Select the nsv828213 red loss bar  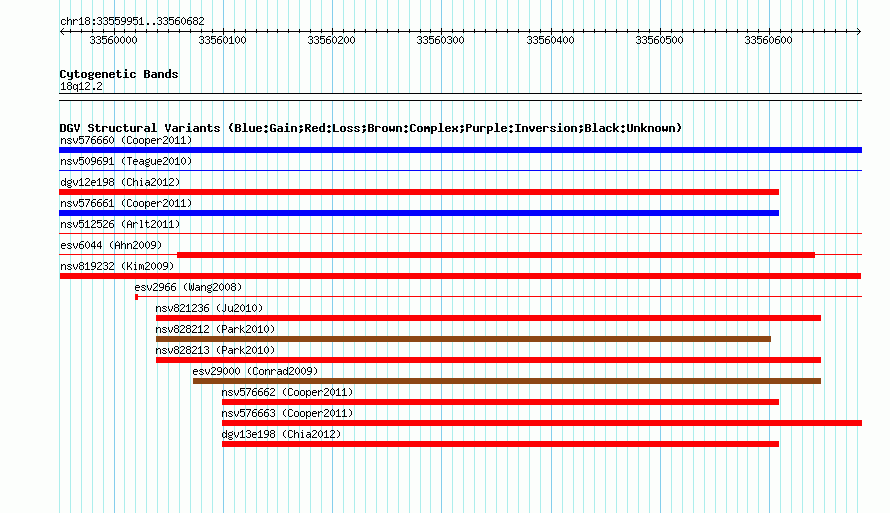pyautogui.click(x=488, y=360)
